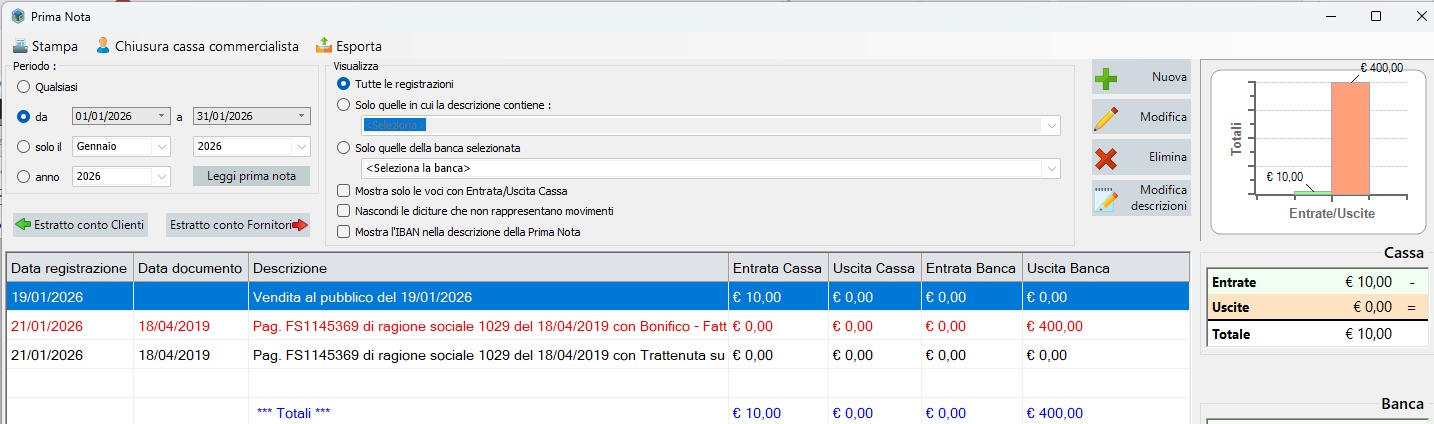
Task: Click the red X Elimina icon
Action: [1105, 157]
